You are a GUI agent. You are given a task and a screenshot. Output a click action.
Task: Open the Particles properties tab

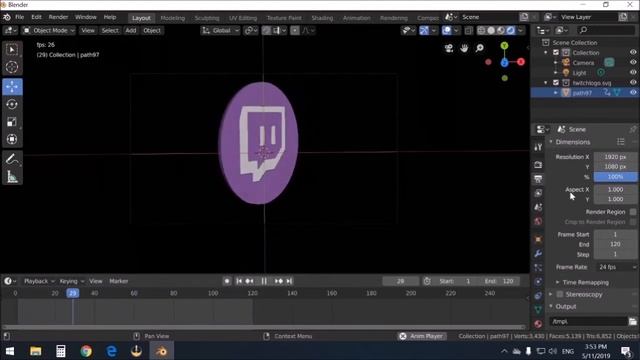(x=538, y=268)
